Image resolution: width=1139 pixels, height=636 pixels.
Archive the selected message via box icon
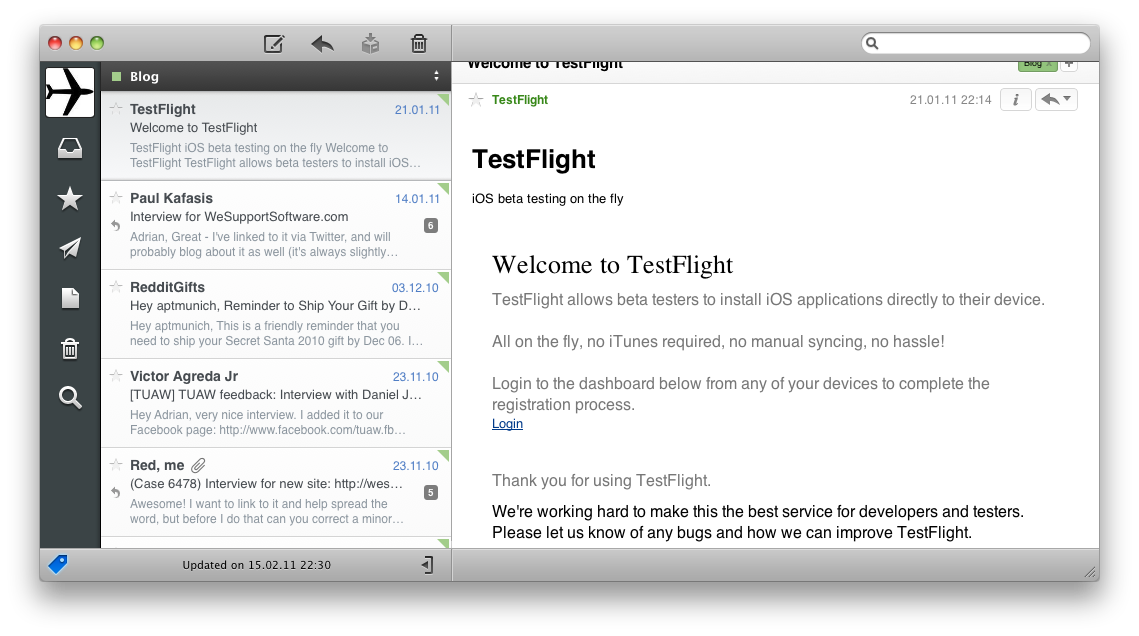tap(370, 44)
